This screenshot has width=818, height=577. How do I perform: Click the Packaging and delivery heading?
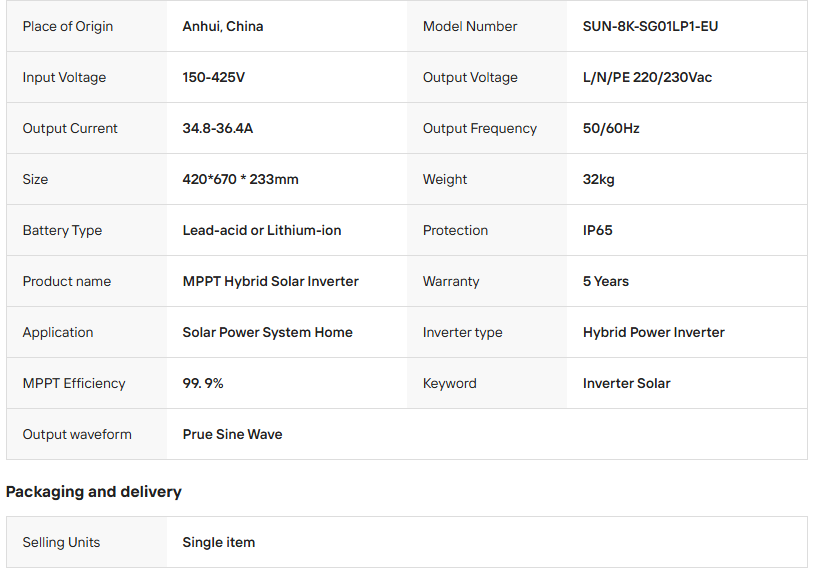point(94,491)
